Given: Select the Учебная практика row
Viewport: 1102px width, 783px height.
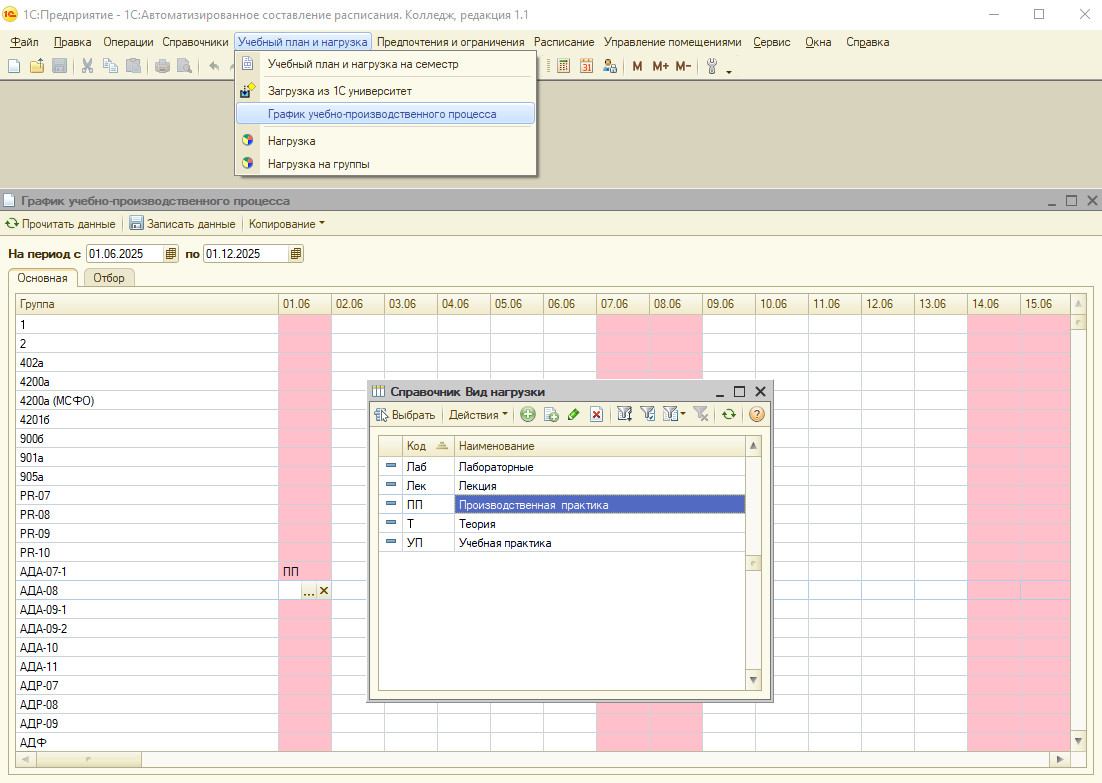Looking at the screenshot, I should point(562,543).
